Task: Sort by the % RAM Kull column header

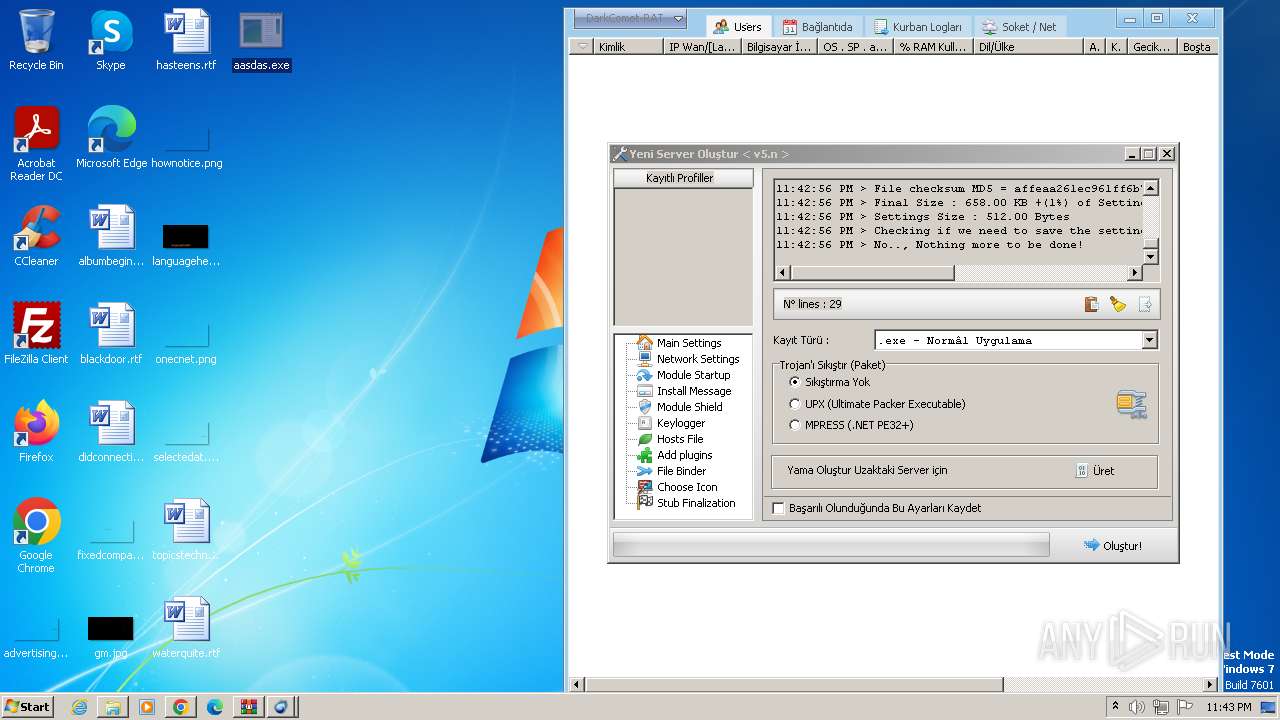Action: pos(932,47)
